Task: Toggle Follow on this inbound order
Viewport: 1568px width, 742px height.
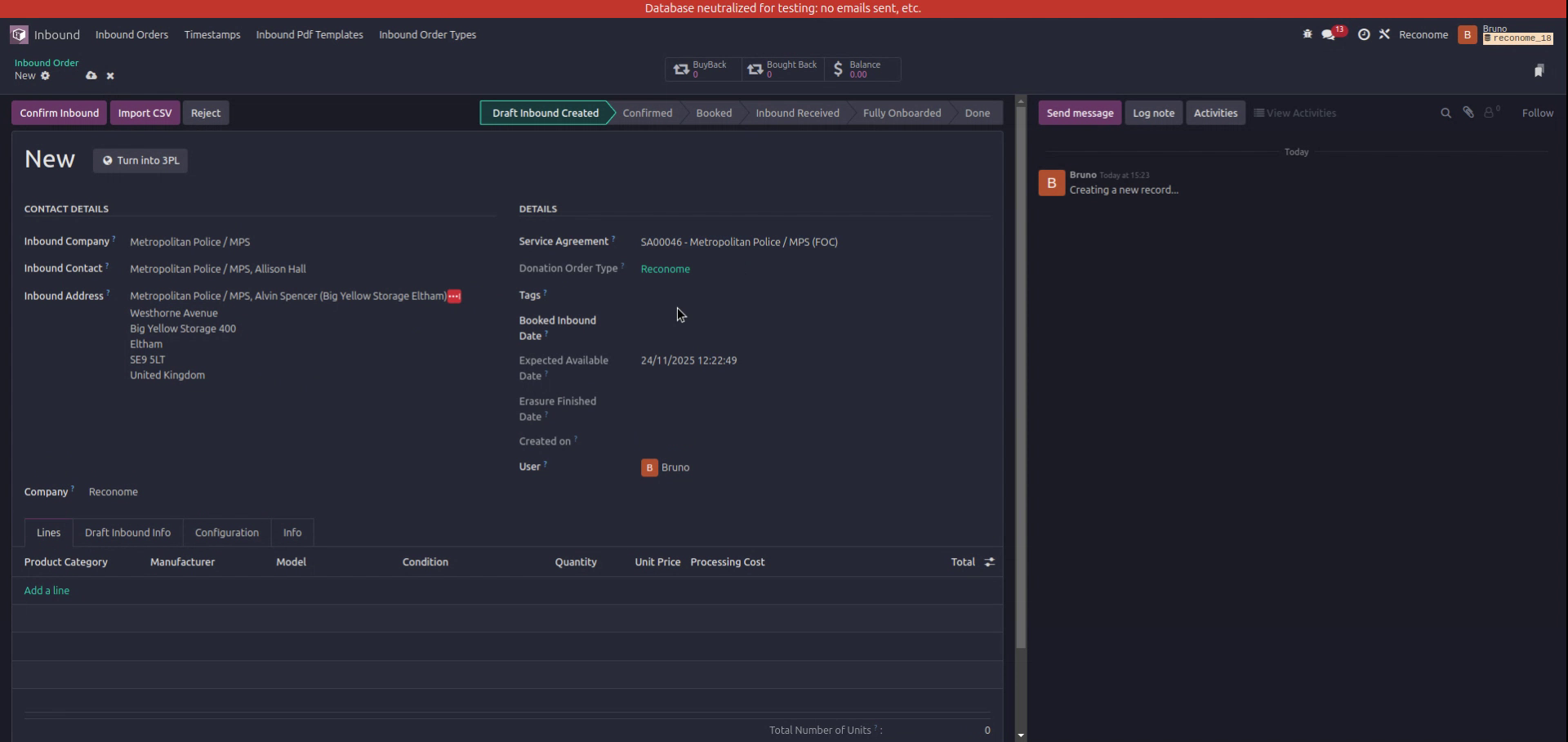Action: 1539,113
